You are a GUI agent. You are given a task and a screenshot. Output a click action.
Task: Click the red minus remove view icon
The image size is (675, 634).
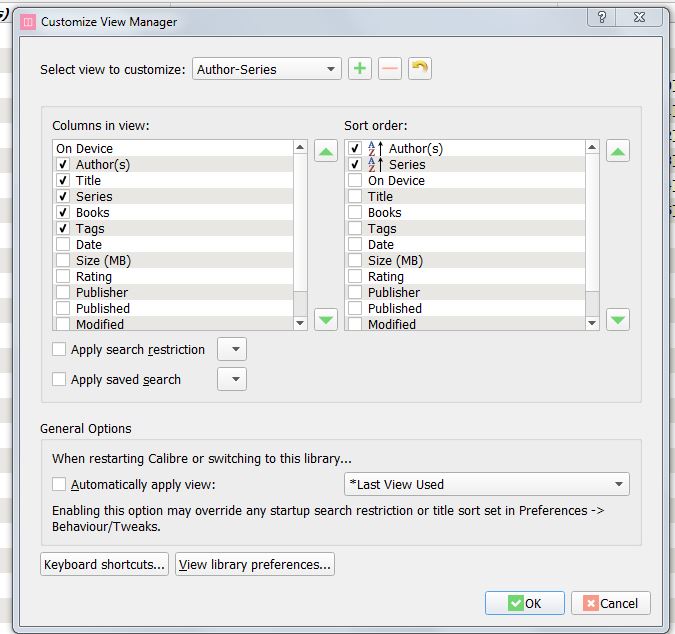pyautogui.click(x=390, y=69)
